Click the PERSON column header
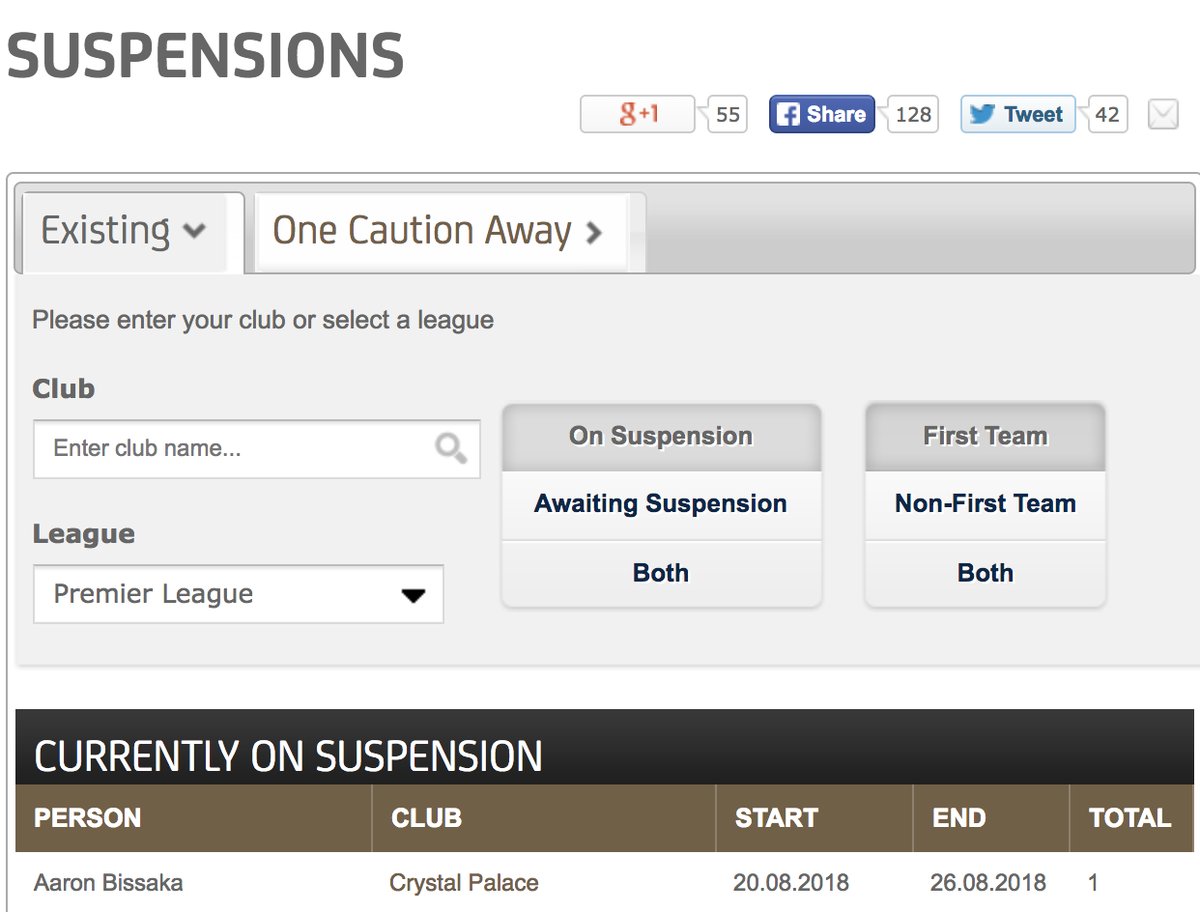Viewport: 1200px width, 912px height. point(88,818)
